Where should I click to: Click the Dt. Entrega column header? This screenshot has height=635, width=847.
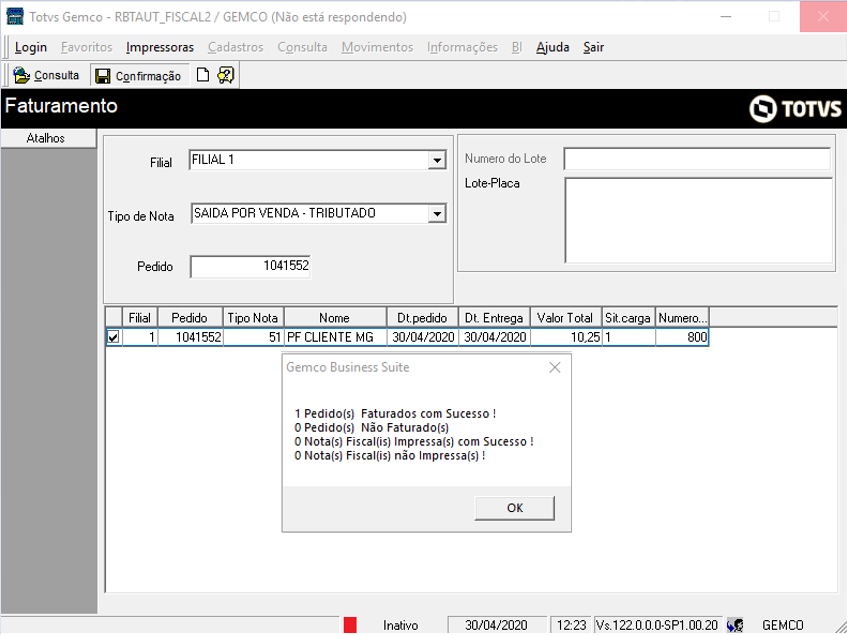tap(494, 318)
